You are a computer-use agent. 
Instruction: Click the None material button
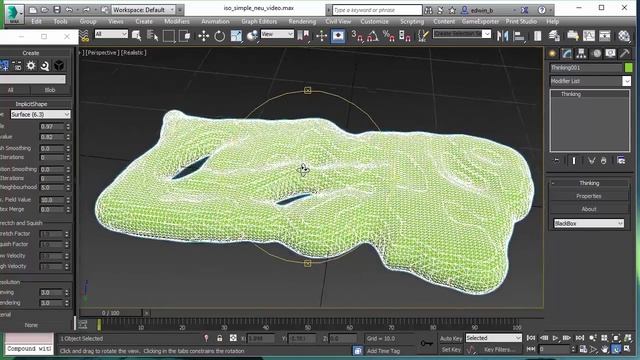click(x=31, y=325)
